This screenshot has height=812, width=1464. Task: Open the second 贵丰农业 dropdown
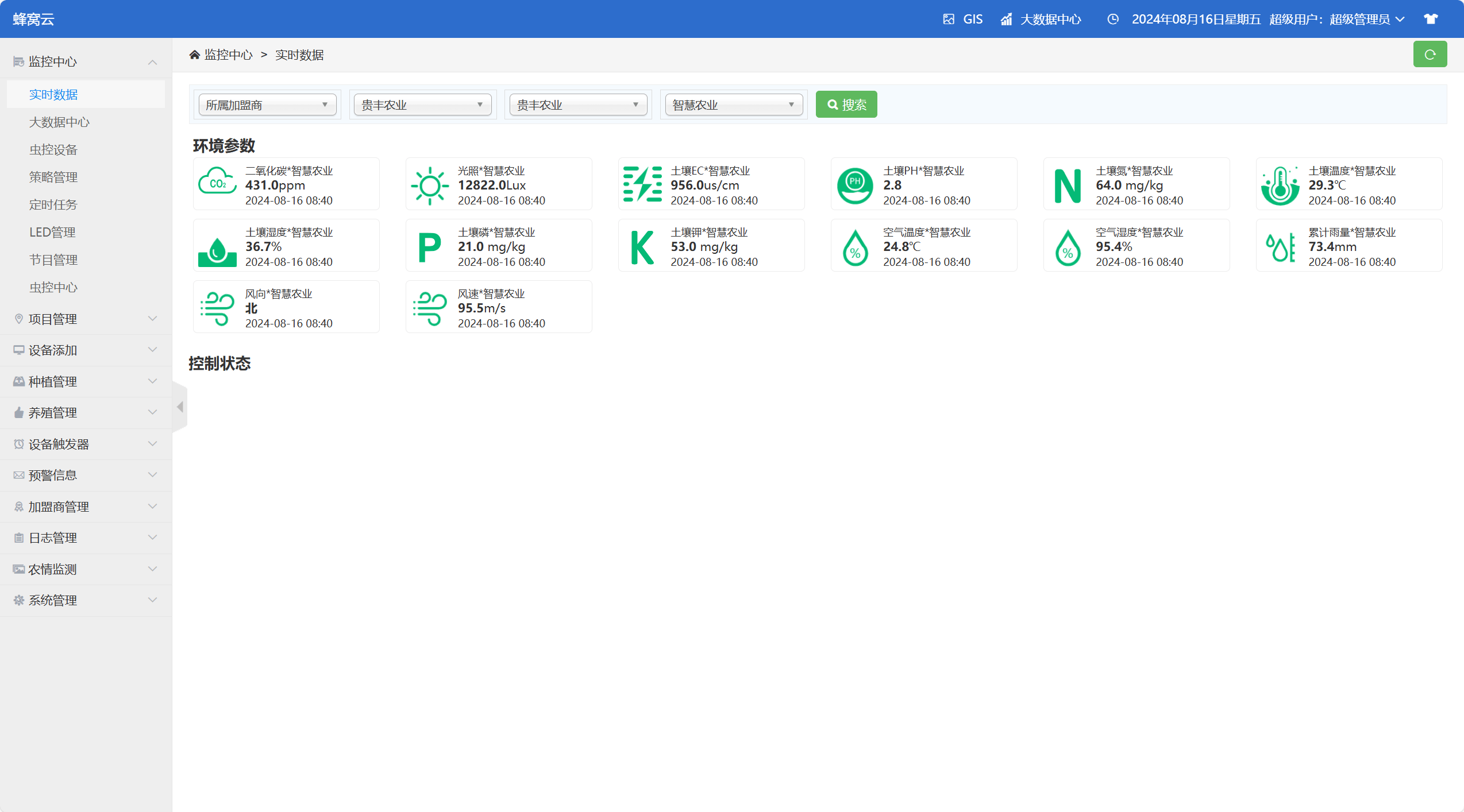(579, 105)
